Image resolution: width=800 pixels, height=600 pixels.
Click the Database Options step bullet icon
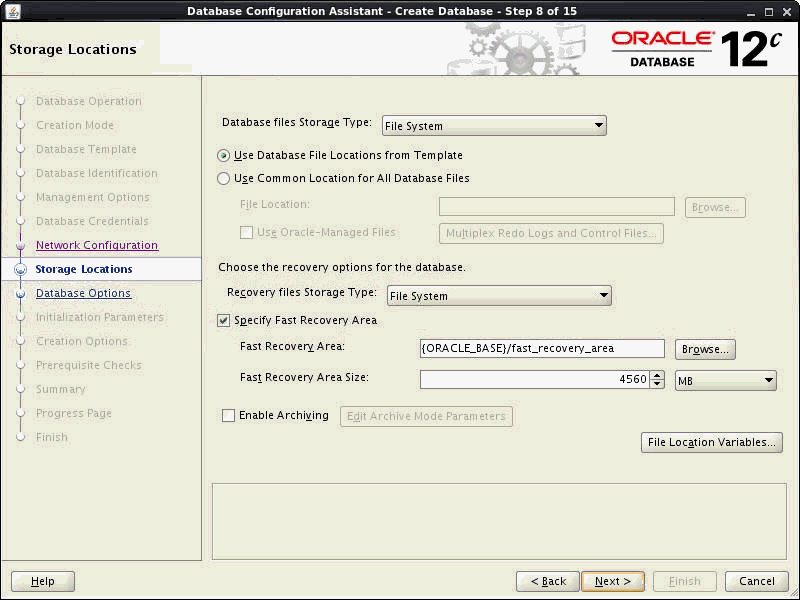point(20,293)
